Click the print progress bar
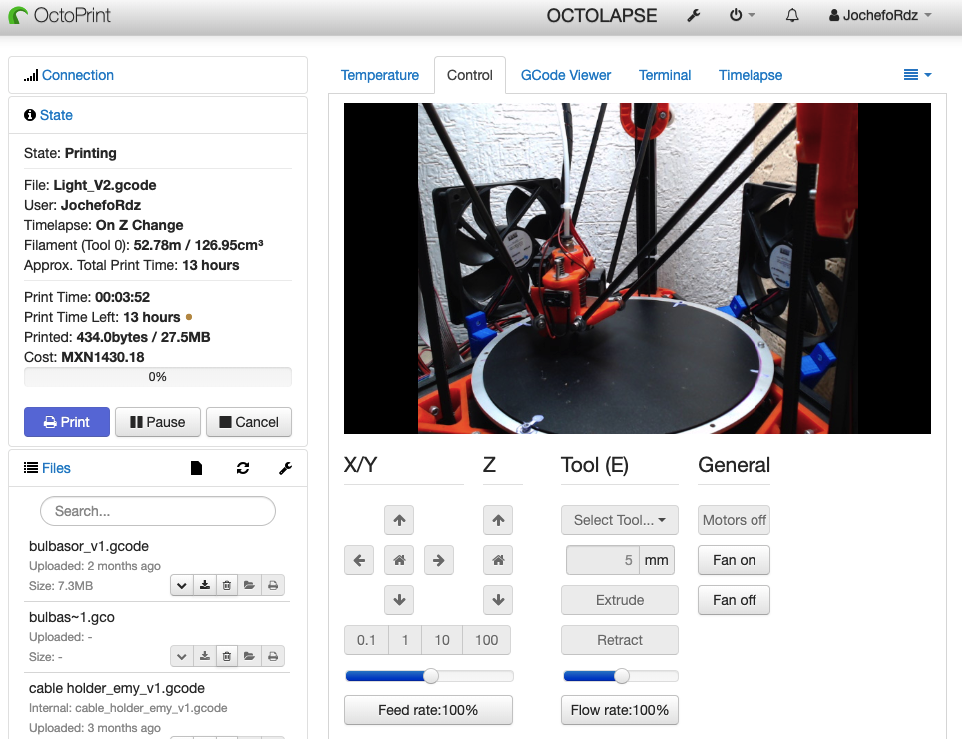Image resolution: width=962 pixels, height=739 pixels. click(158, 377)
